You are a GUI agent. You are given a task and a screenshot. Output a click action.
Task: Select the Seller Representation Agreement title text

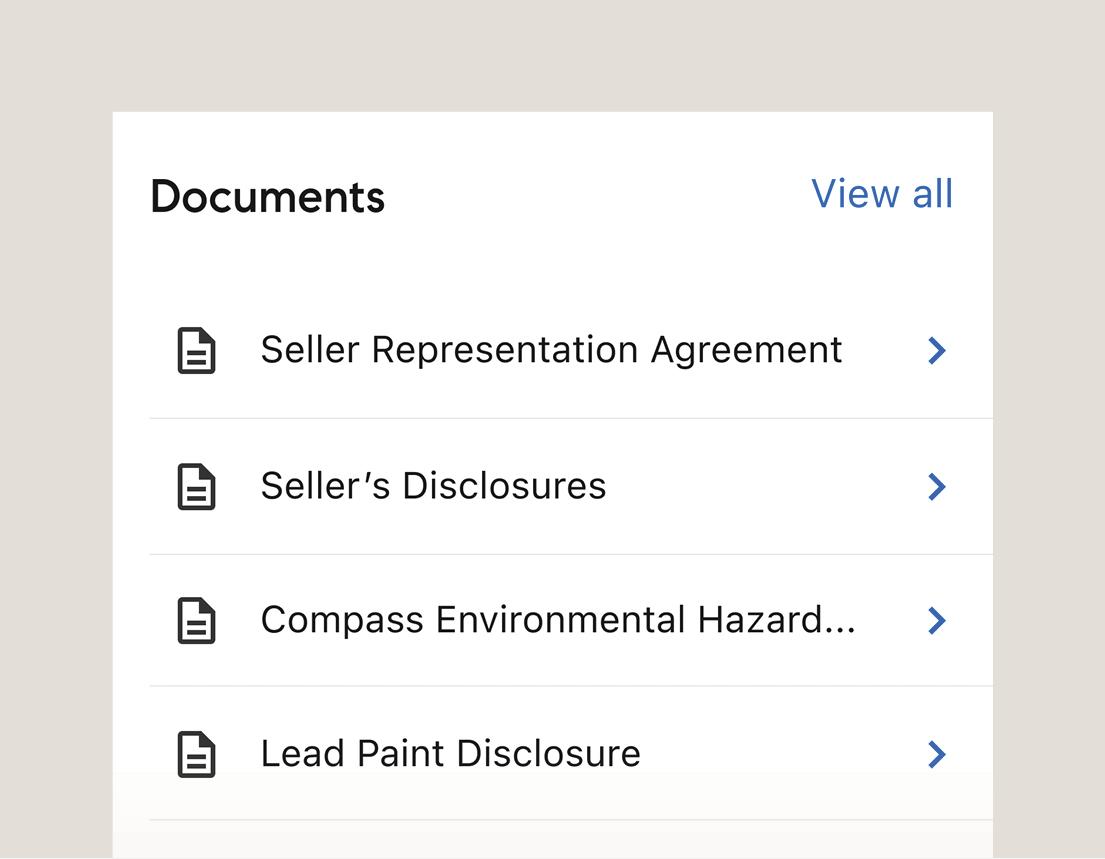[551, 350]
